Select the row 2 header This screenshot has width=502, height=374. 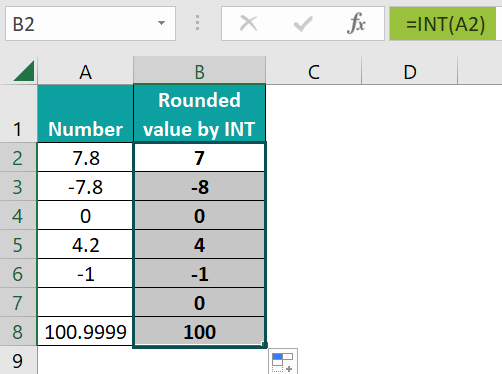click(x=18, y=157)
